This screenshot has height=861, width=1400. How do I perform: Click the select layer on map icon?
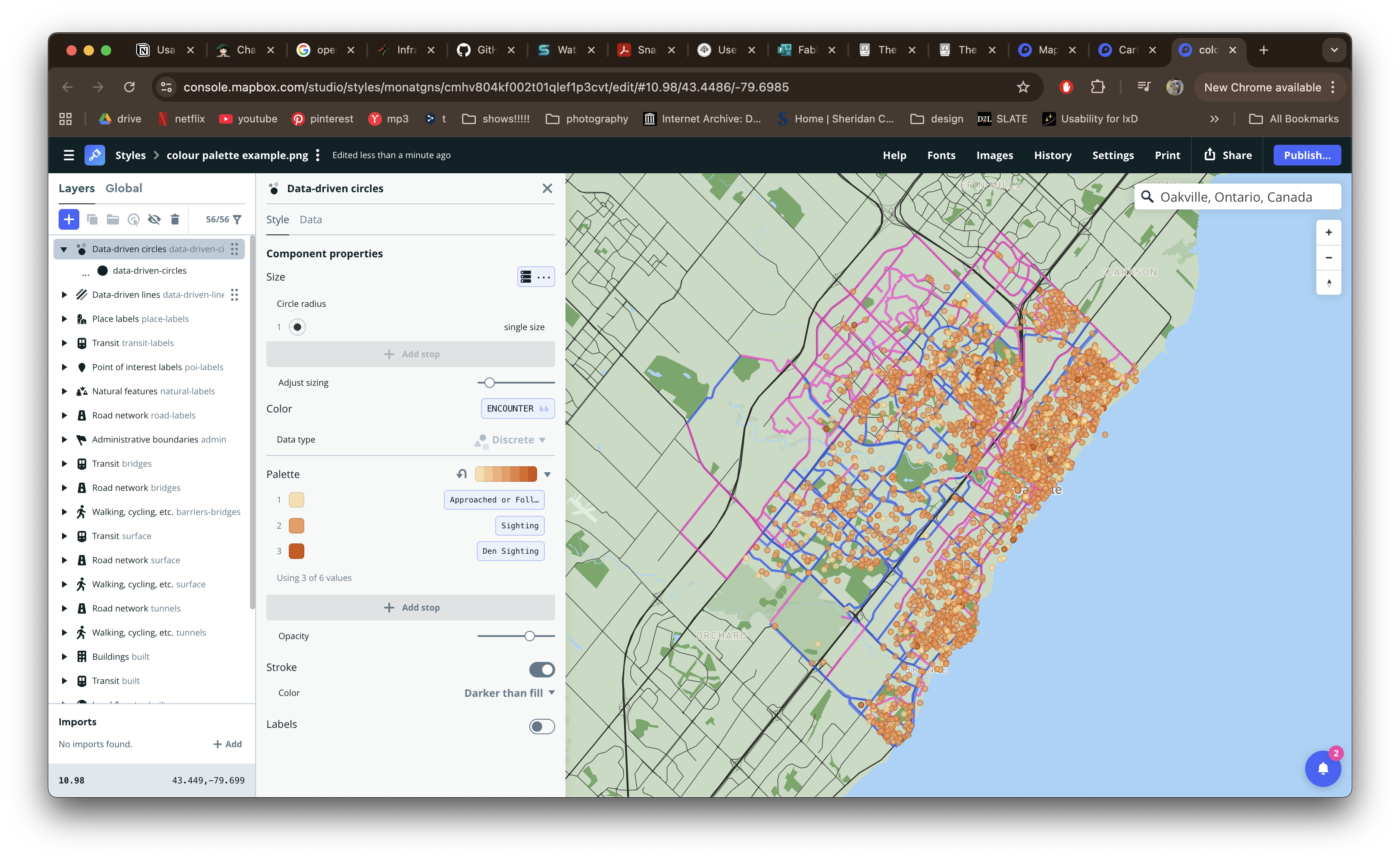(134, 219)
